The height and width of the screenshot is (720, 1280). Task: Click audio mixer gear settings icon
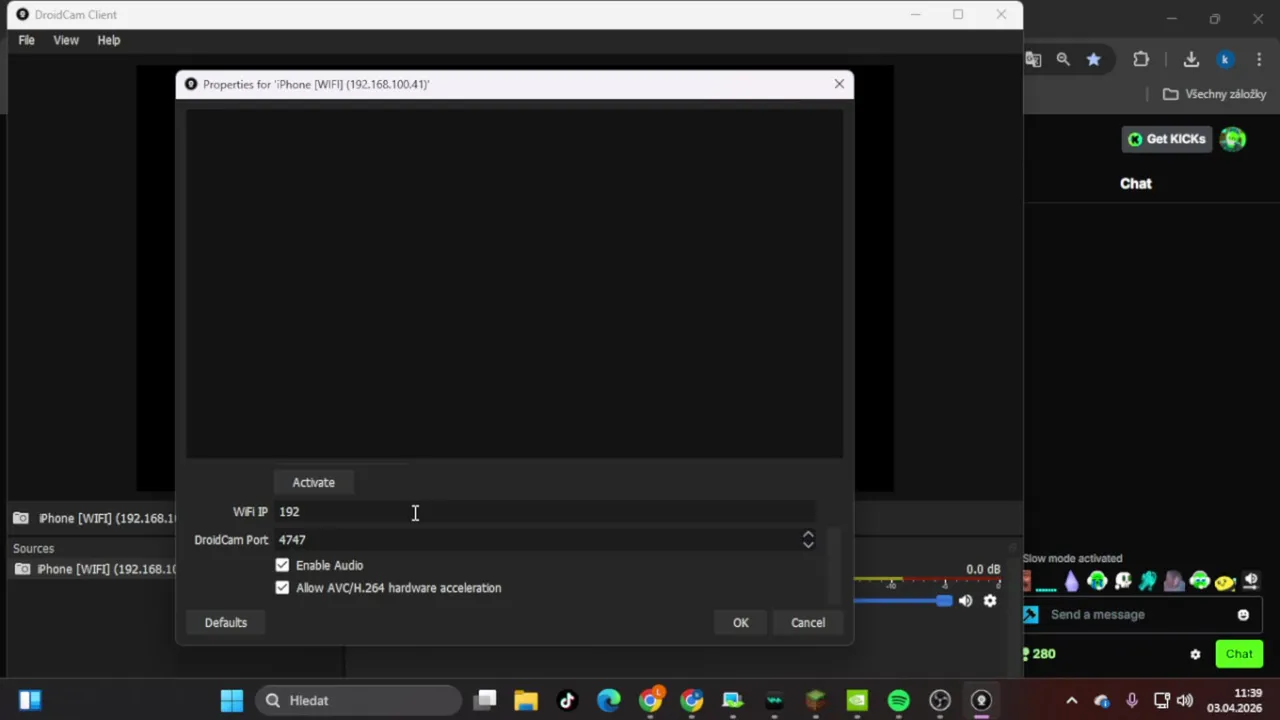[x=990, y=601]
